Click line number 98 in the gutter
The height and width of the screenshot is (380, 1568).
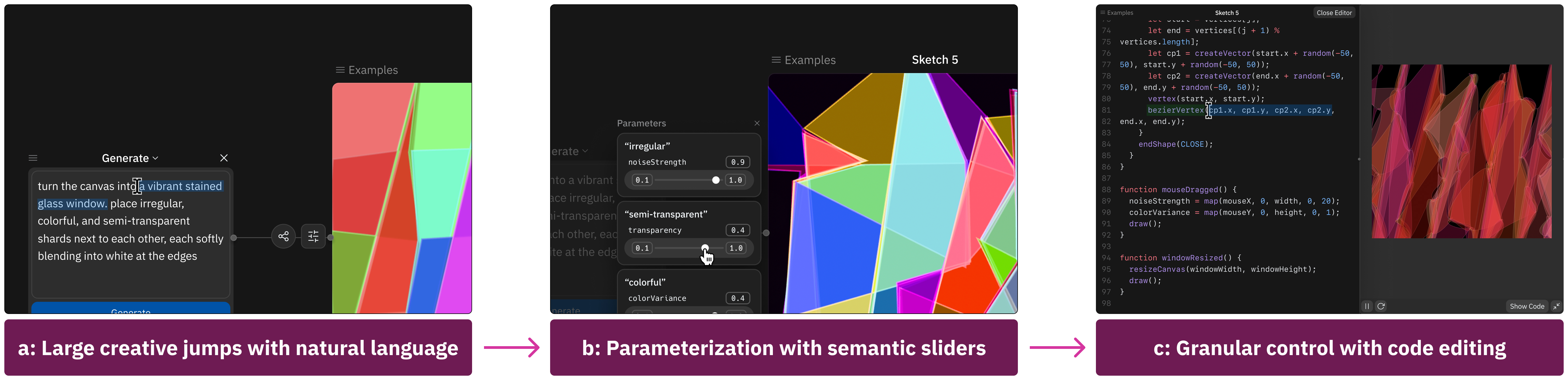point(1106,303)
